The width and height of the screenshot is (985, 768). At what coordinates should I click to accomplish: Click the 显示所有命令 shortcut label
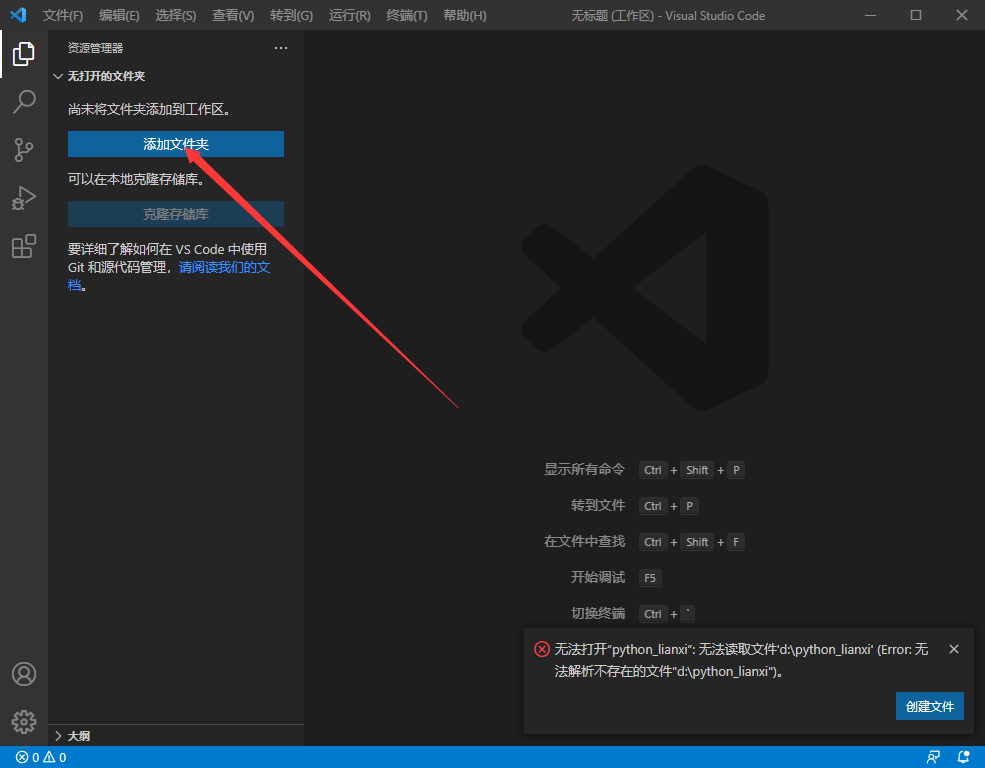[x=584, y=469]
